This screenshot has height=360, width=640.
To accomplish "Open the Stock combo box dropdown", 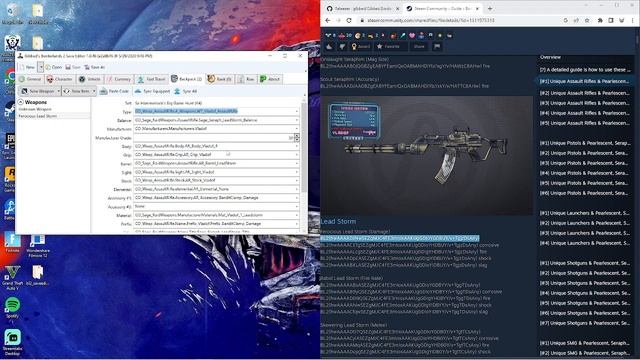I will (297, 180).
